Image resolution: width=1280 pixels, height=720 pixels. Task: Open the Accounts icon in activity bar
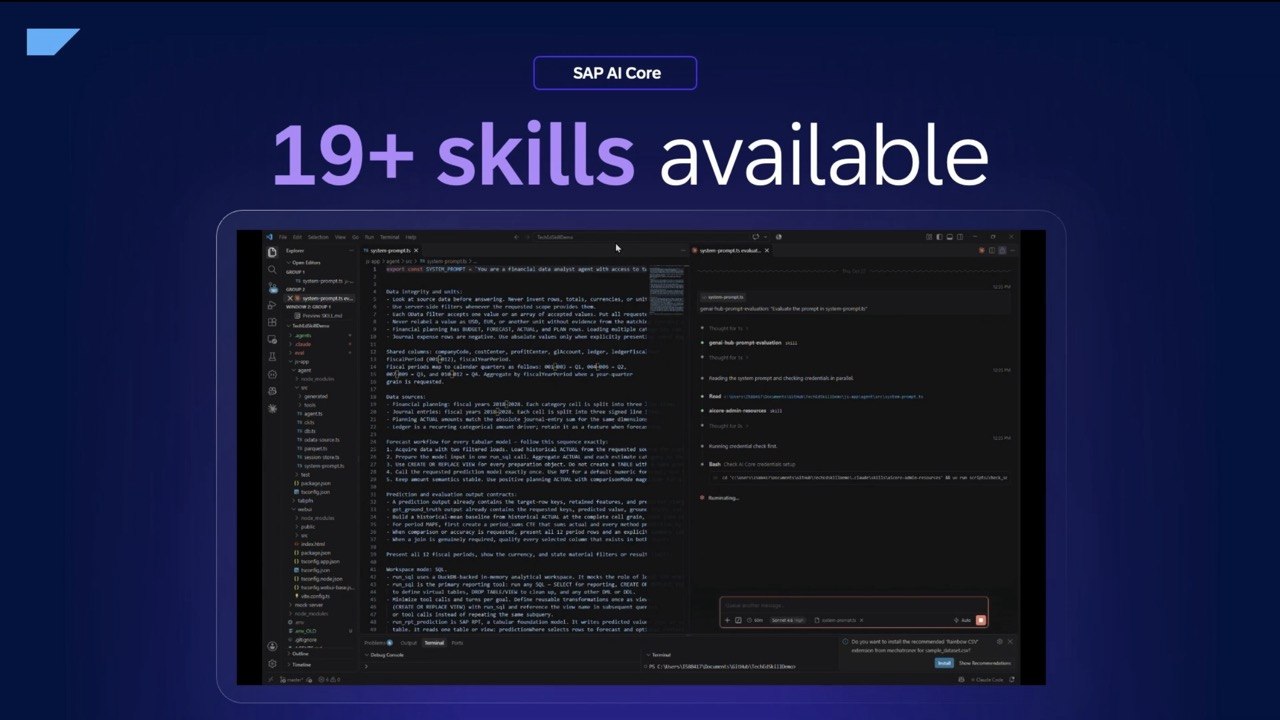(x=272, y=647)
